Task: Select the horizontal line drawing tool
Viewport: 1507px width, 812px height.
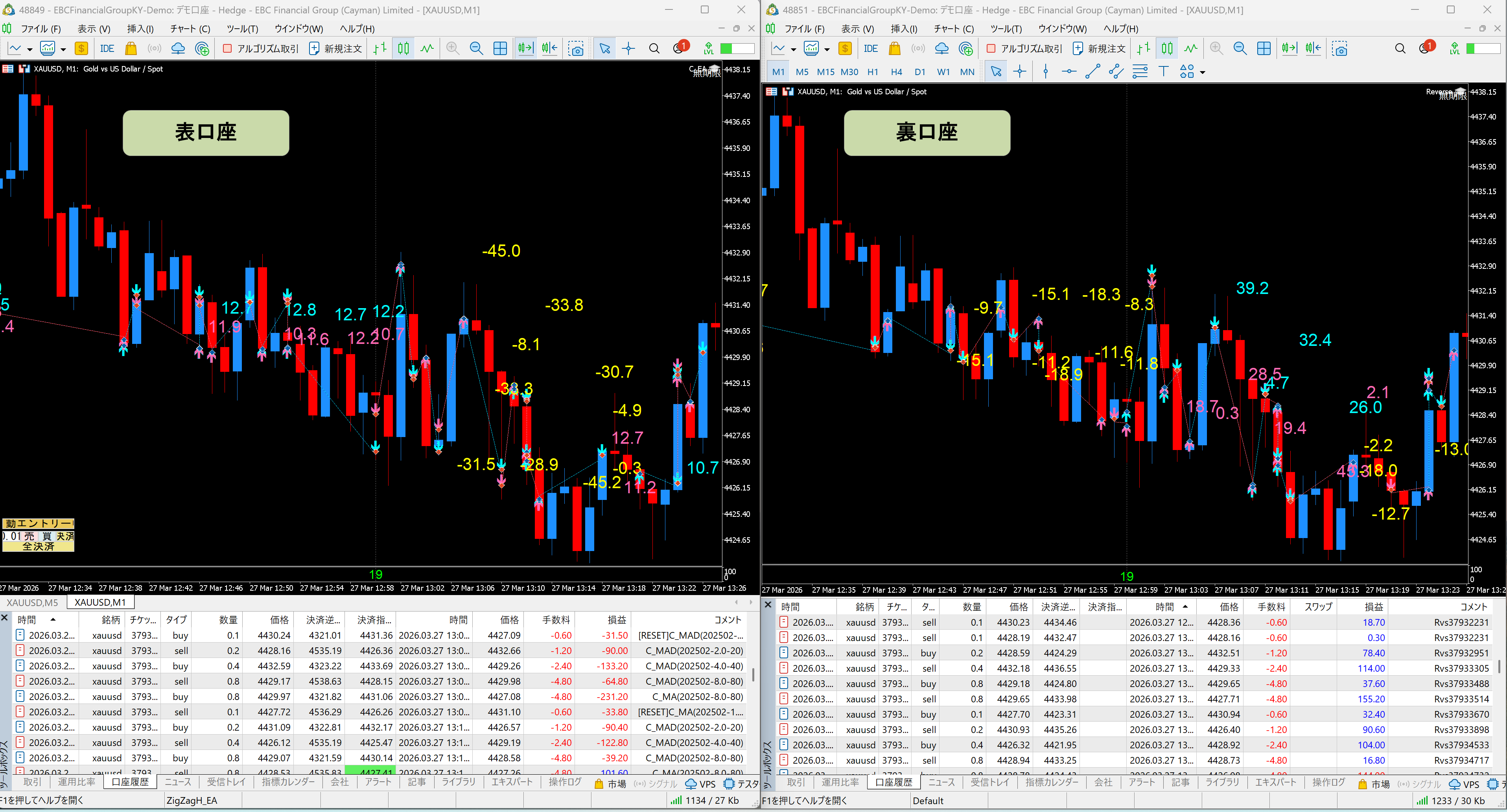Action: [x=1069, y=72]
